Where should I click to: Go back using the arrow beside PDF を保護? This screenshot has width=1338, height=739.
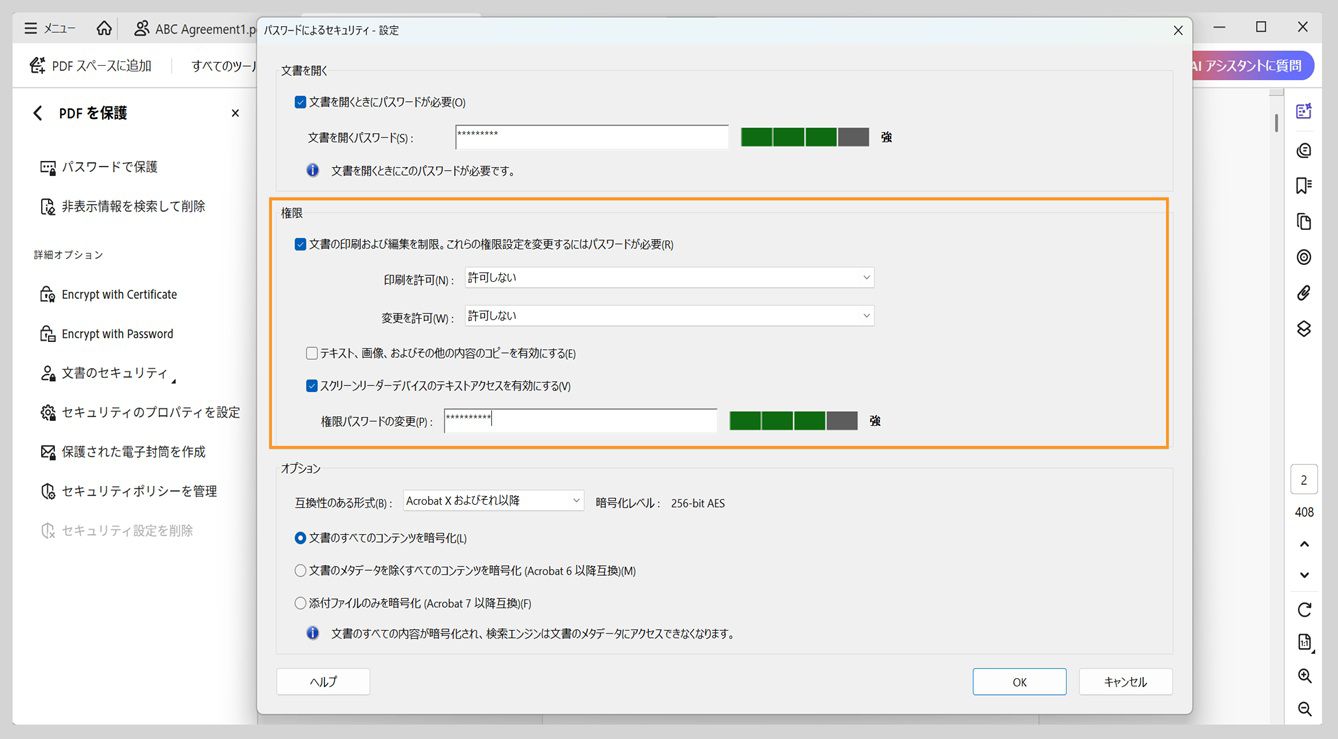point(38,113)
